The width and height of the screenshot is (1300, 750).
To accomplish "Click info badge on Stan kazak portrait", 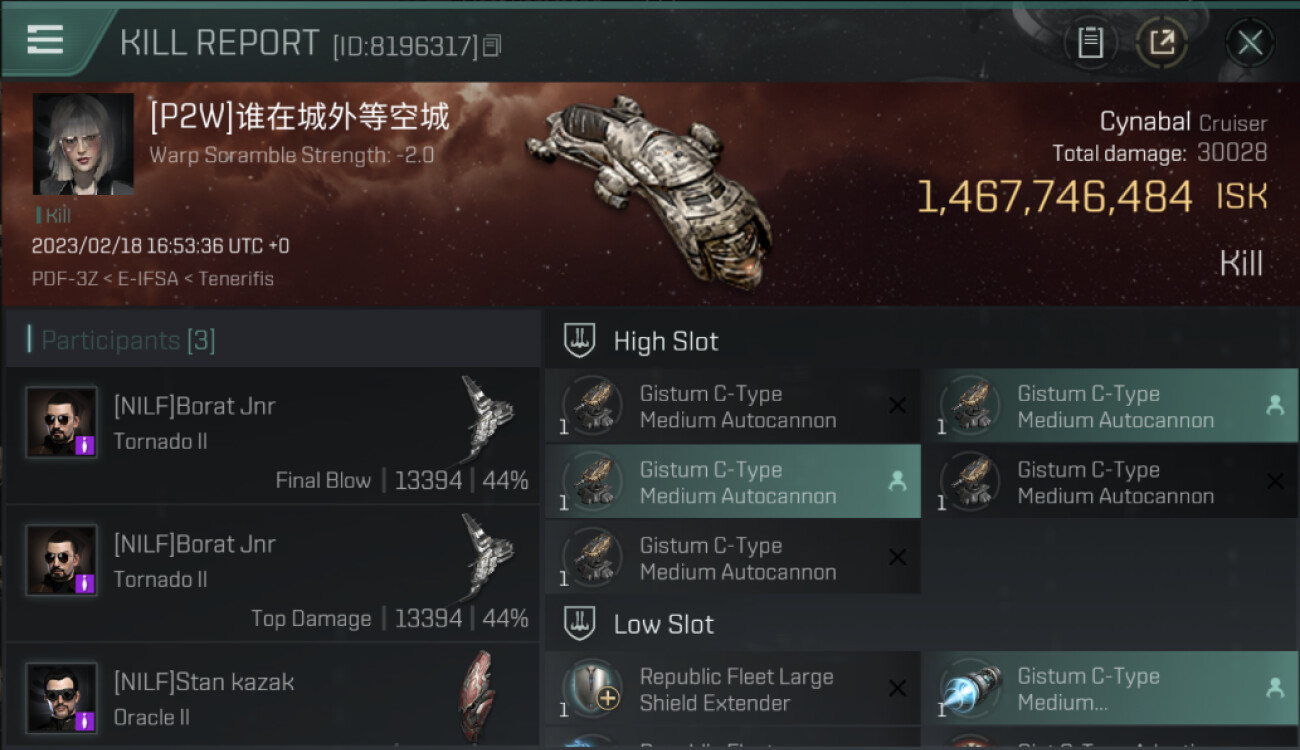I will (86, 721).
